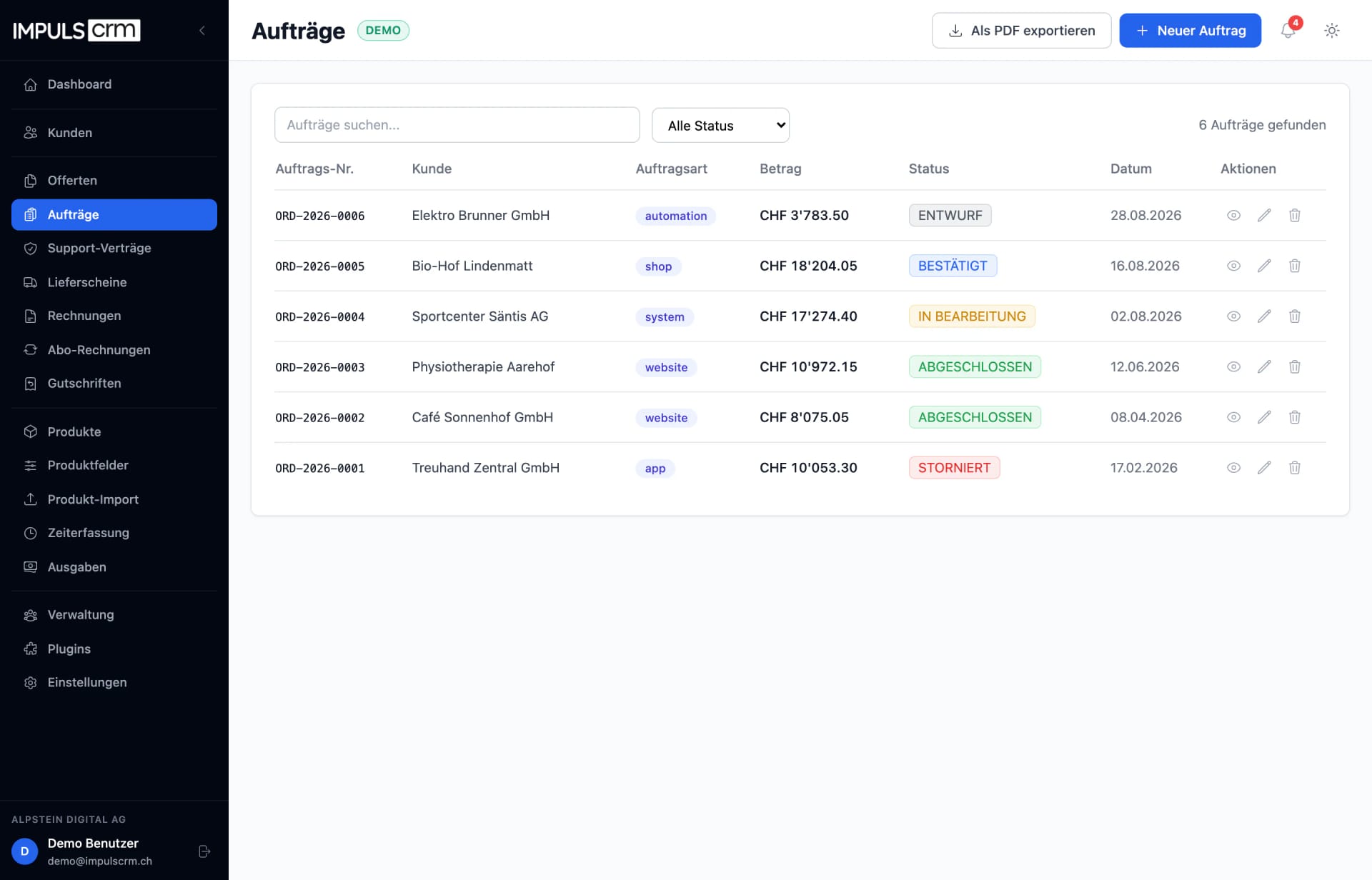Delete order ORD-2026-0006 trash icon
1372x880 pixels.
coord(1294,215)
